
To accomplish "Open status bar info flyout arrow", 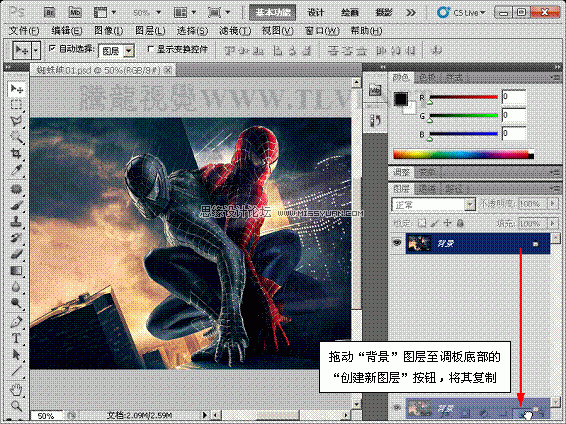I will (x=205, y=415).
